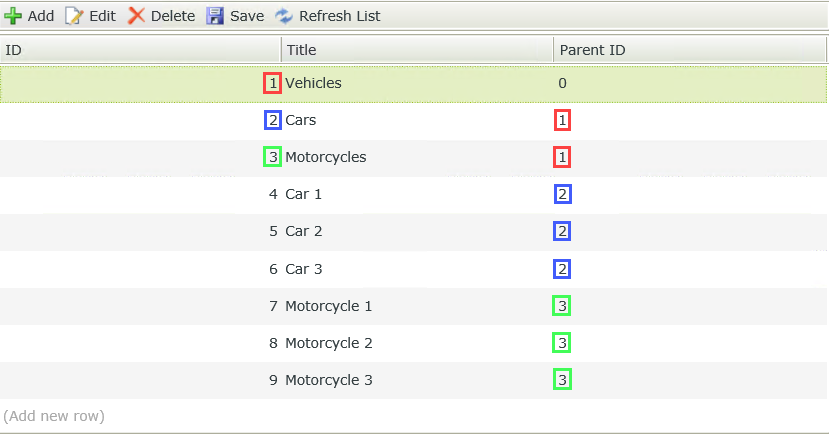Viewport: 829px width, 438px height.
Task: Click the Car 2 row title
Action: 303,231
